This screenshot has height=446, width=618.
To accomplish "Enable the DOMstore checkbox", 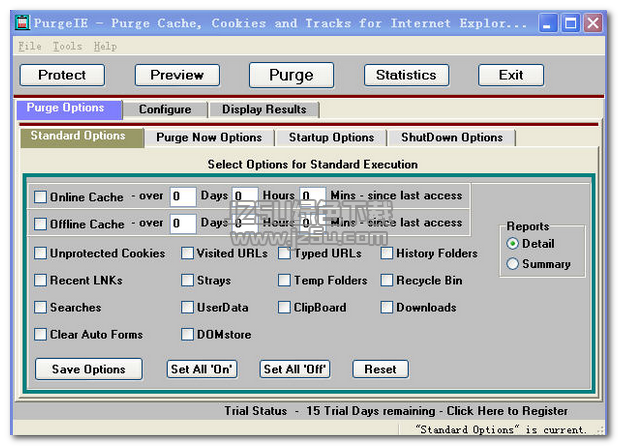I will (x=187, y=334).
